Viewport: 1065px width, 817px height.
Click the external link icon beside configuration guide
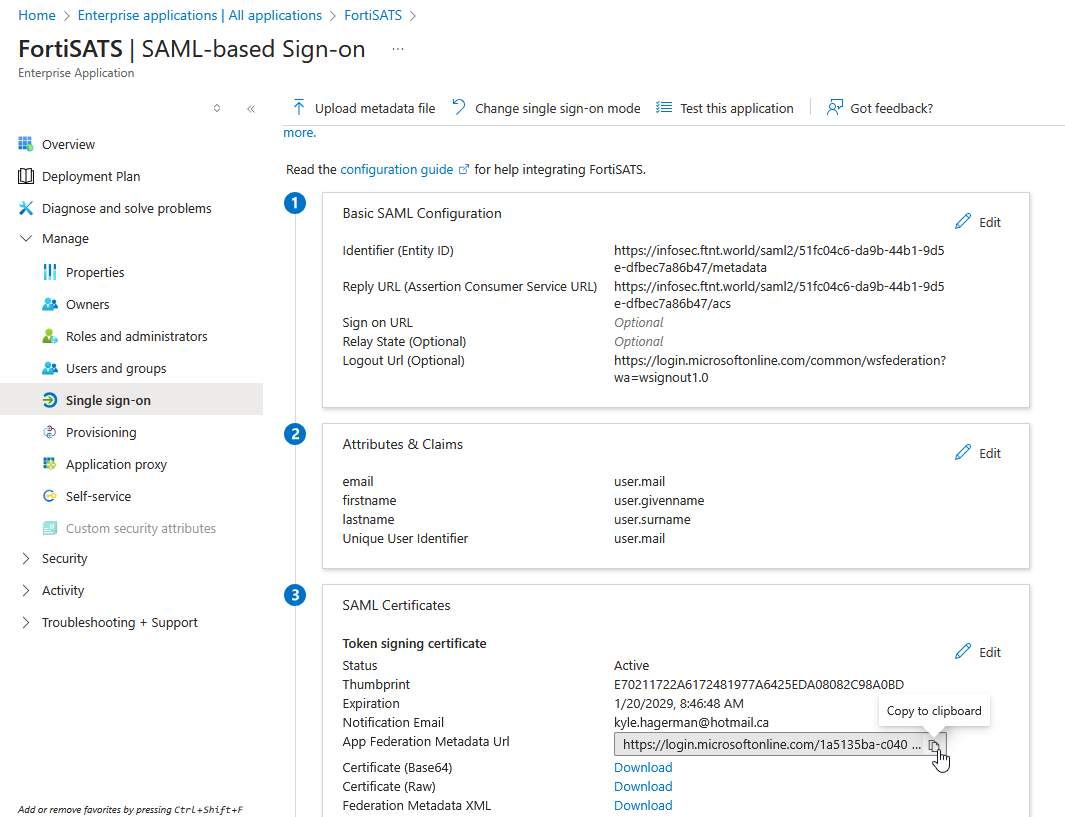(x=464, y=169)
